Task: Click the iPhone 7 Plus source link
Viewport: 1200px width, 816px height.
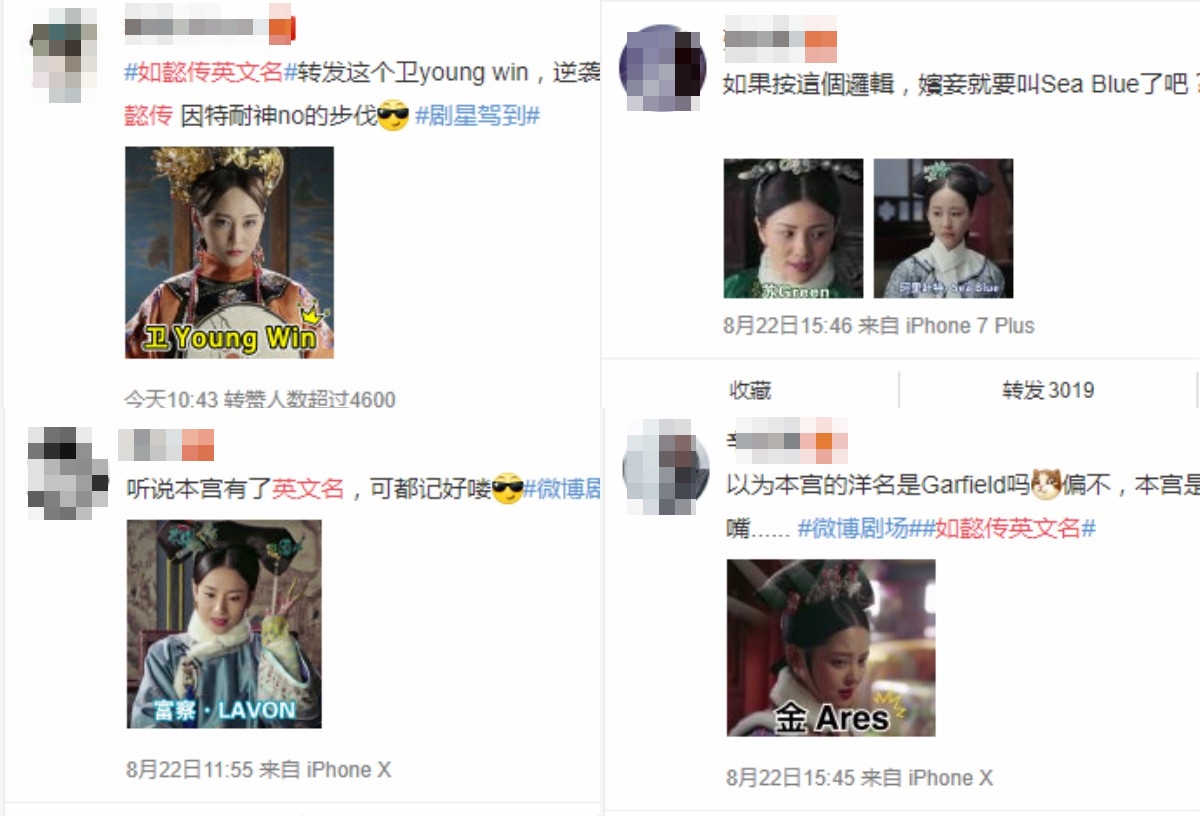Action: pyautogui.click(x=970, y=326)
